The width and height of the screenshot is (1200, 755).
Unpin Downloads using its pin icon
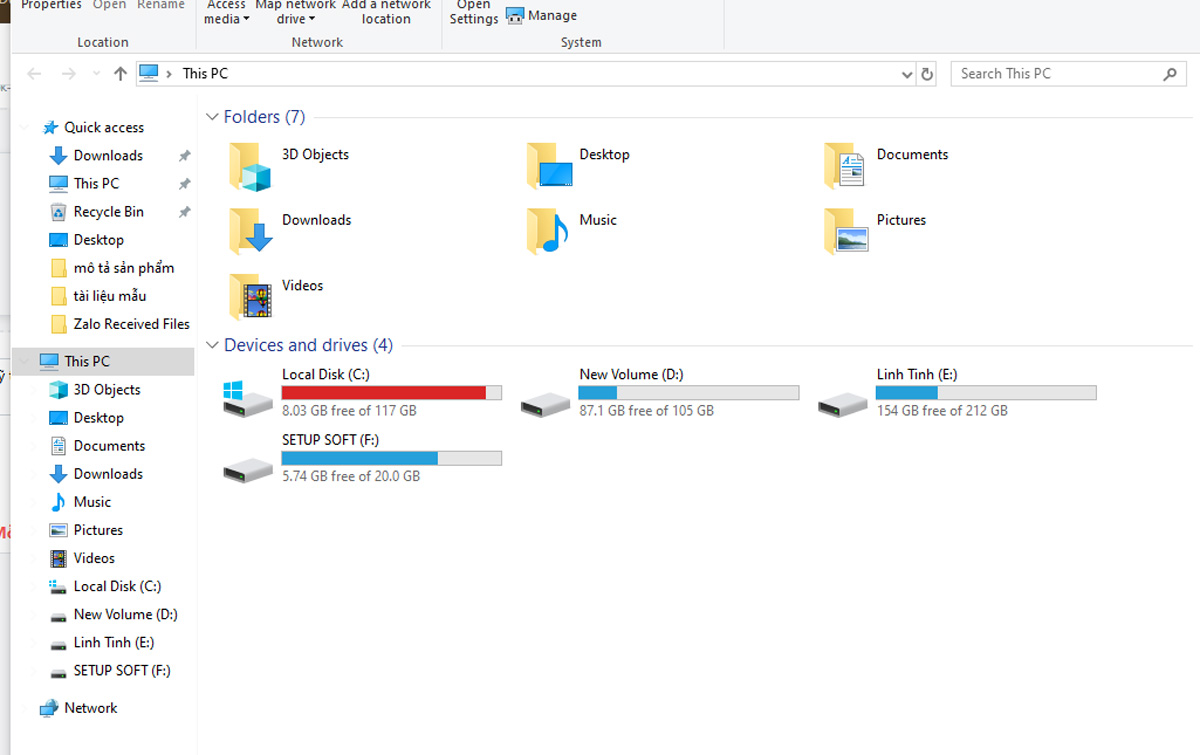coord(184,156)
